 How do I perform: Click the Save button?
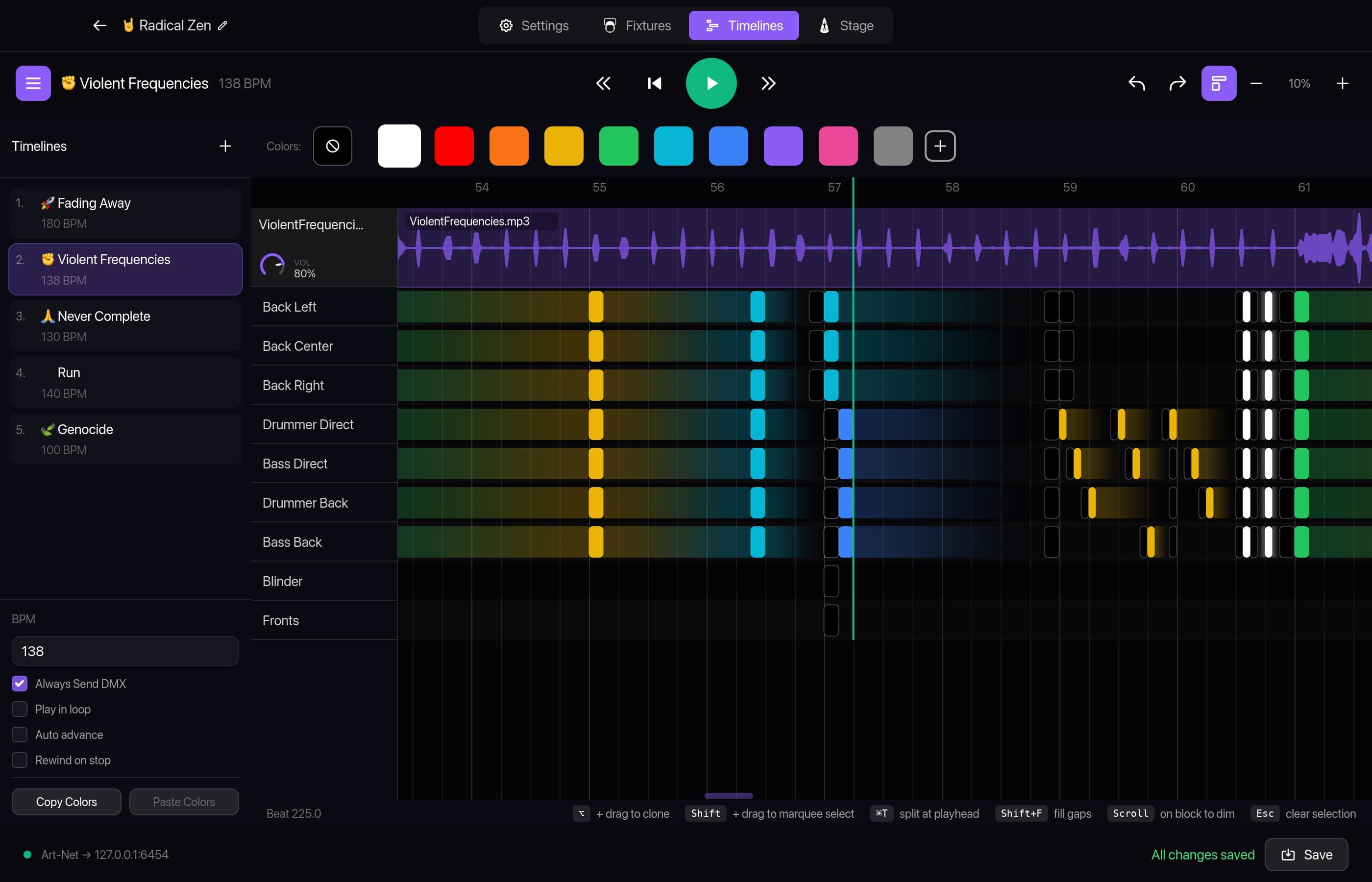pyautogui.click(x=1306, y=855)
